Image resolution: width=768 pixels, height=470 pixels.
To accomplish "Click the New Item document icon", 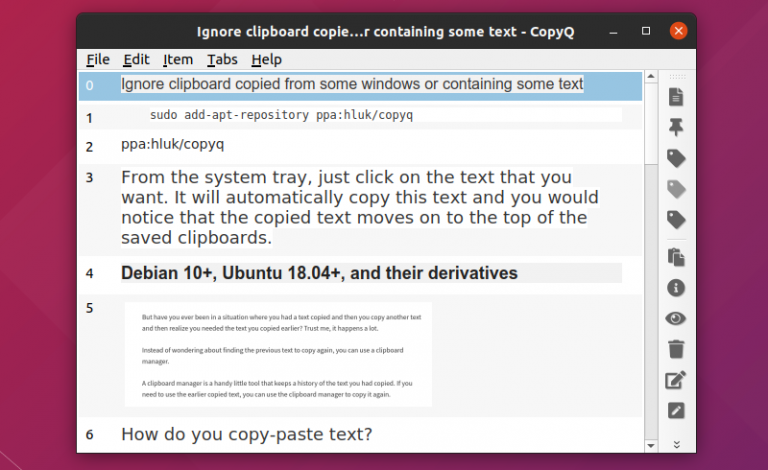I will click(676, 97).
